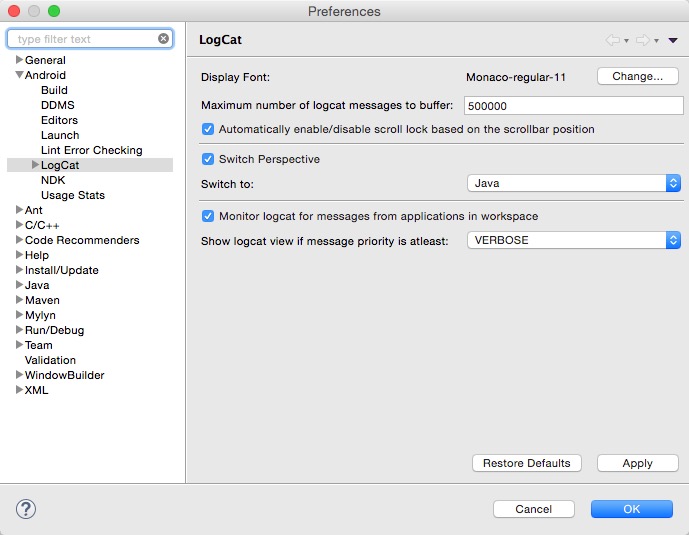Image resolution: width=689 pixels, height=535 pixels.
Task: Select Lint Error Checking in tree
Action: point(91,150)
